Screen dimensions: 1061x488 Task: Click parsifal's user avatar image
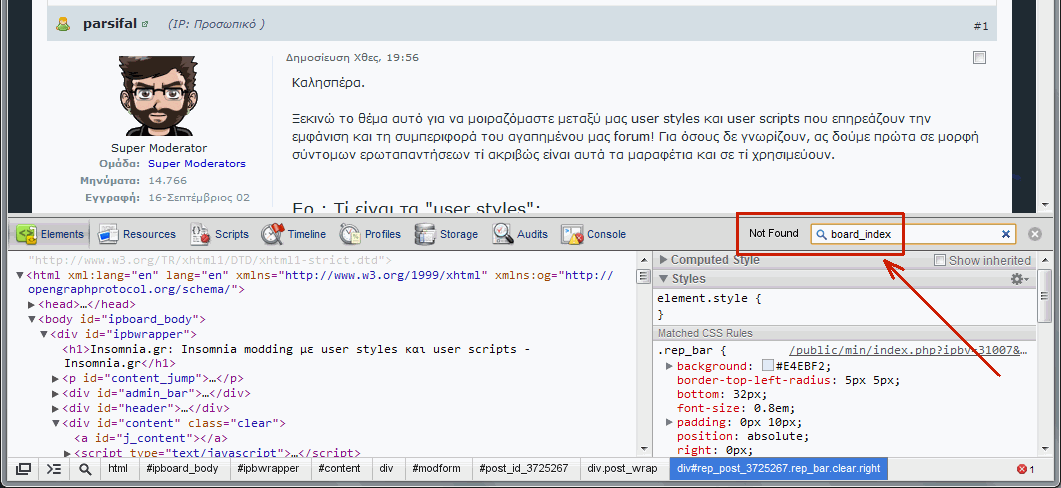pyautogui.click(x=159, y=96)
